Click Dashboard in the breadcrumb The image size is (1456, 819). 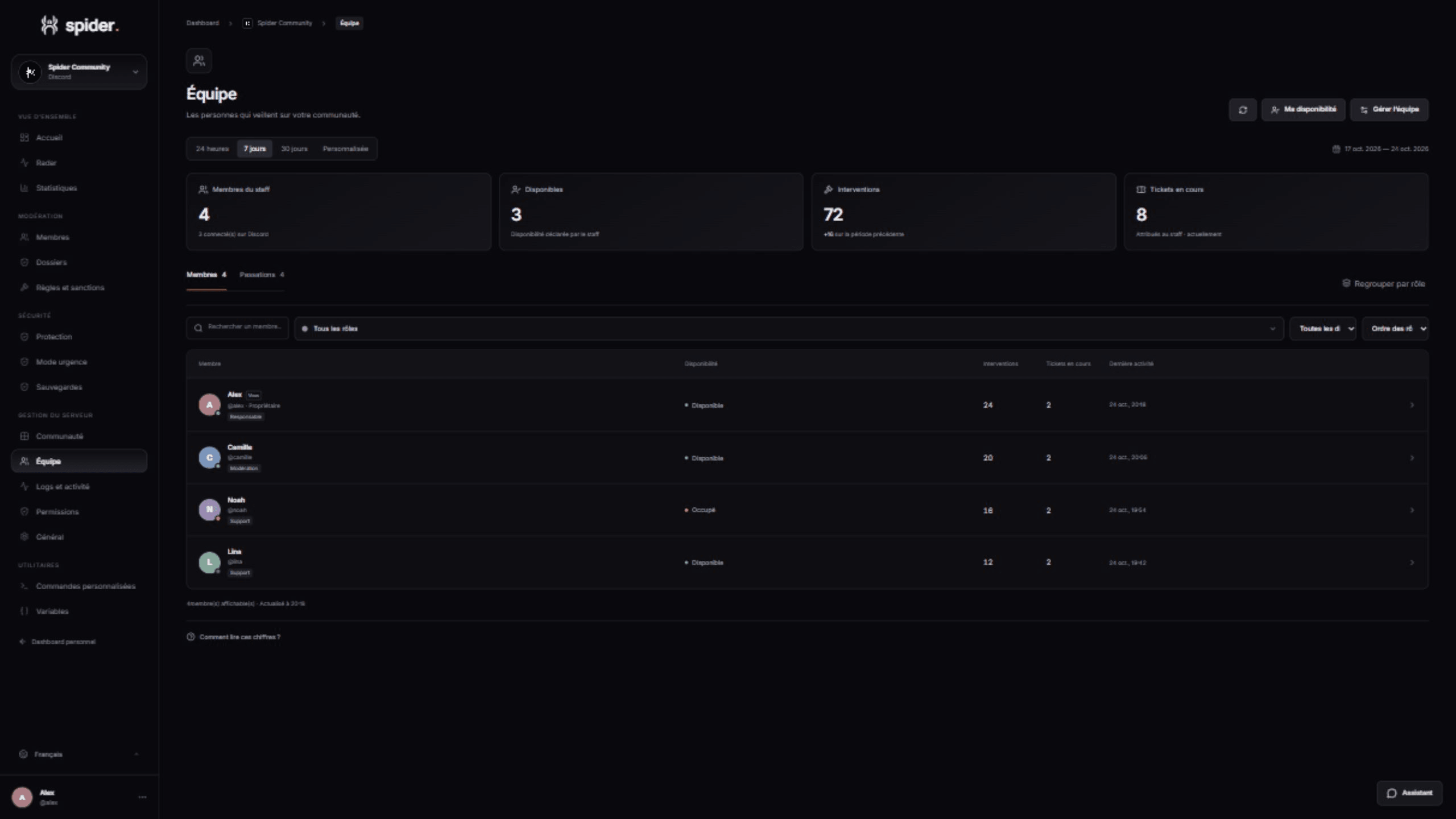[202, 23]
